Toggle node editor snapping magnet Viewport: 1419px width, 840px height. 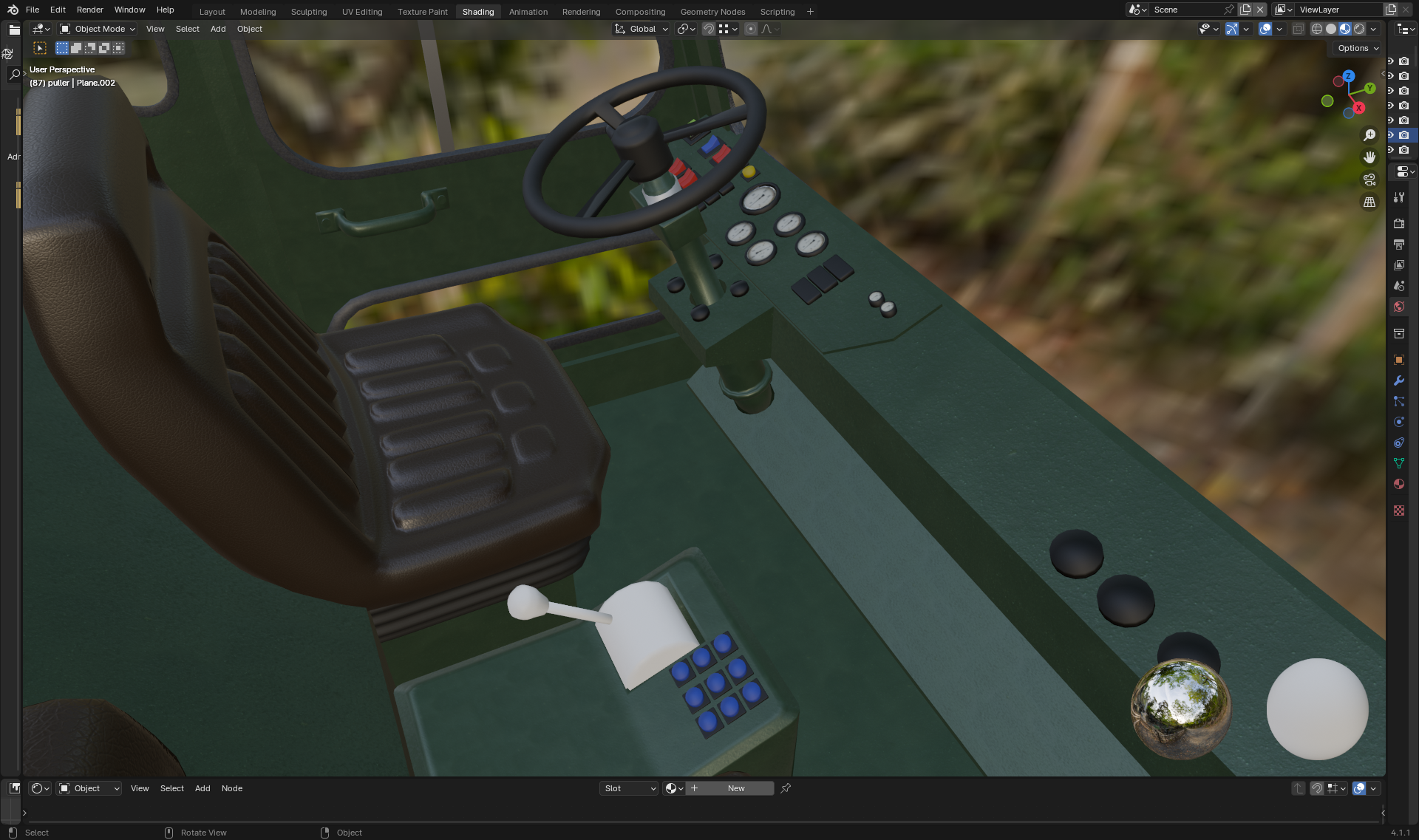coord(1317,788)
